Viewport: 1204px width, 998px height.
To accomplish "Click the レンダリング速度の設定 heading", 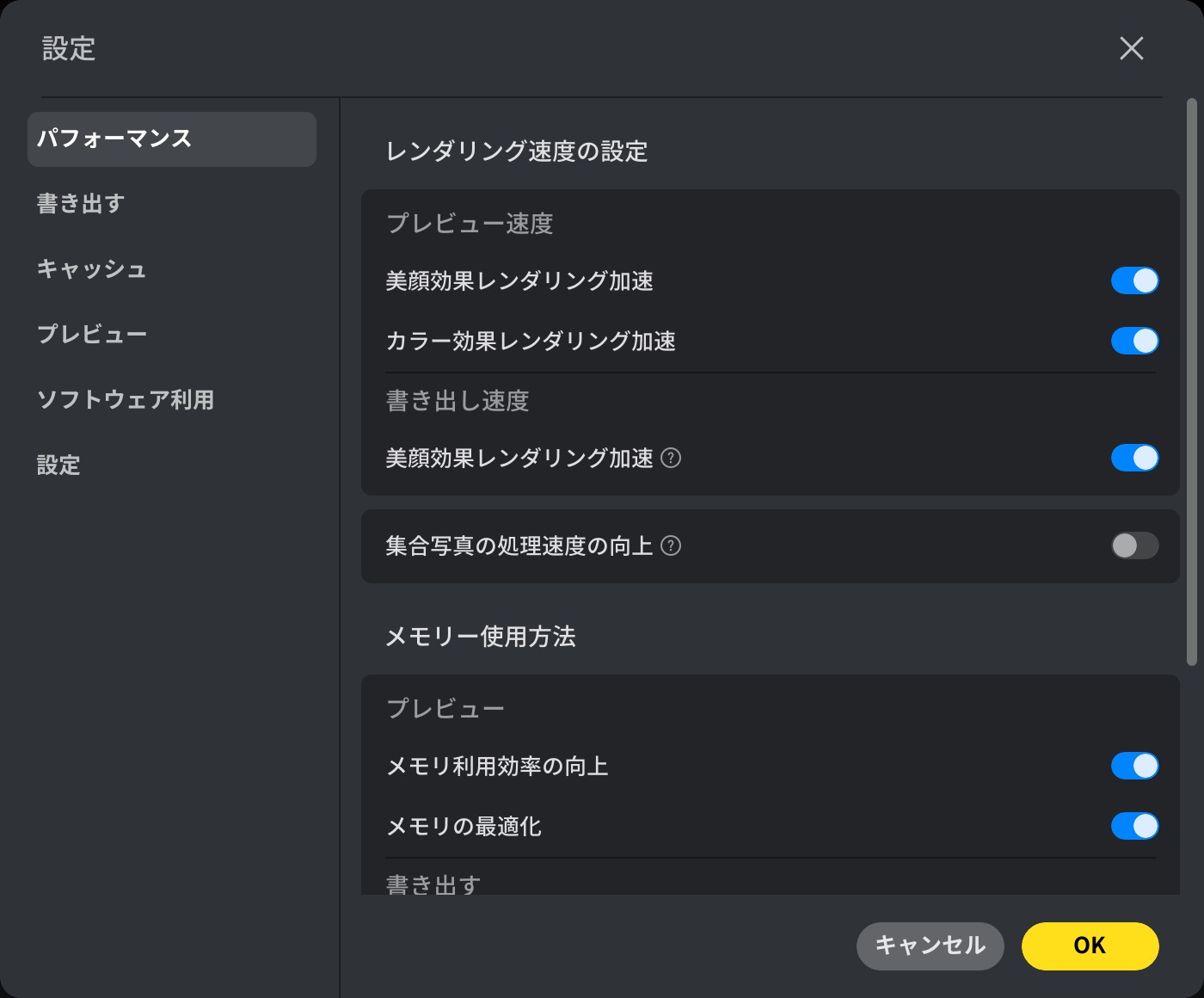I will pos(517,151).
